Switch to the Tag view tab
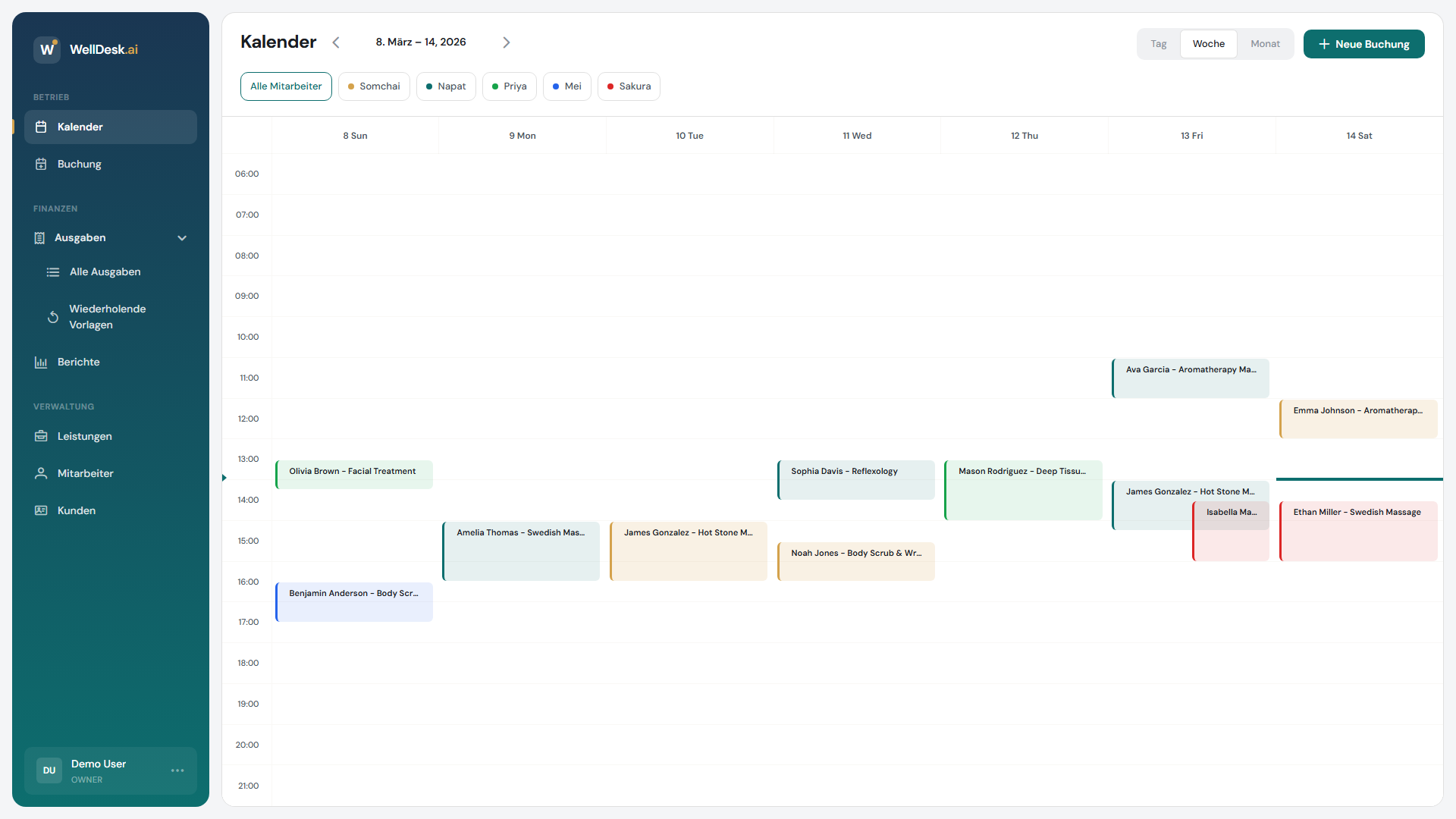Viewport: 1456px width, 819px height. (1158, 43)
